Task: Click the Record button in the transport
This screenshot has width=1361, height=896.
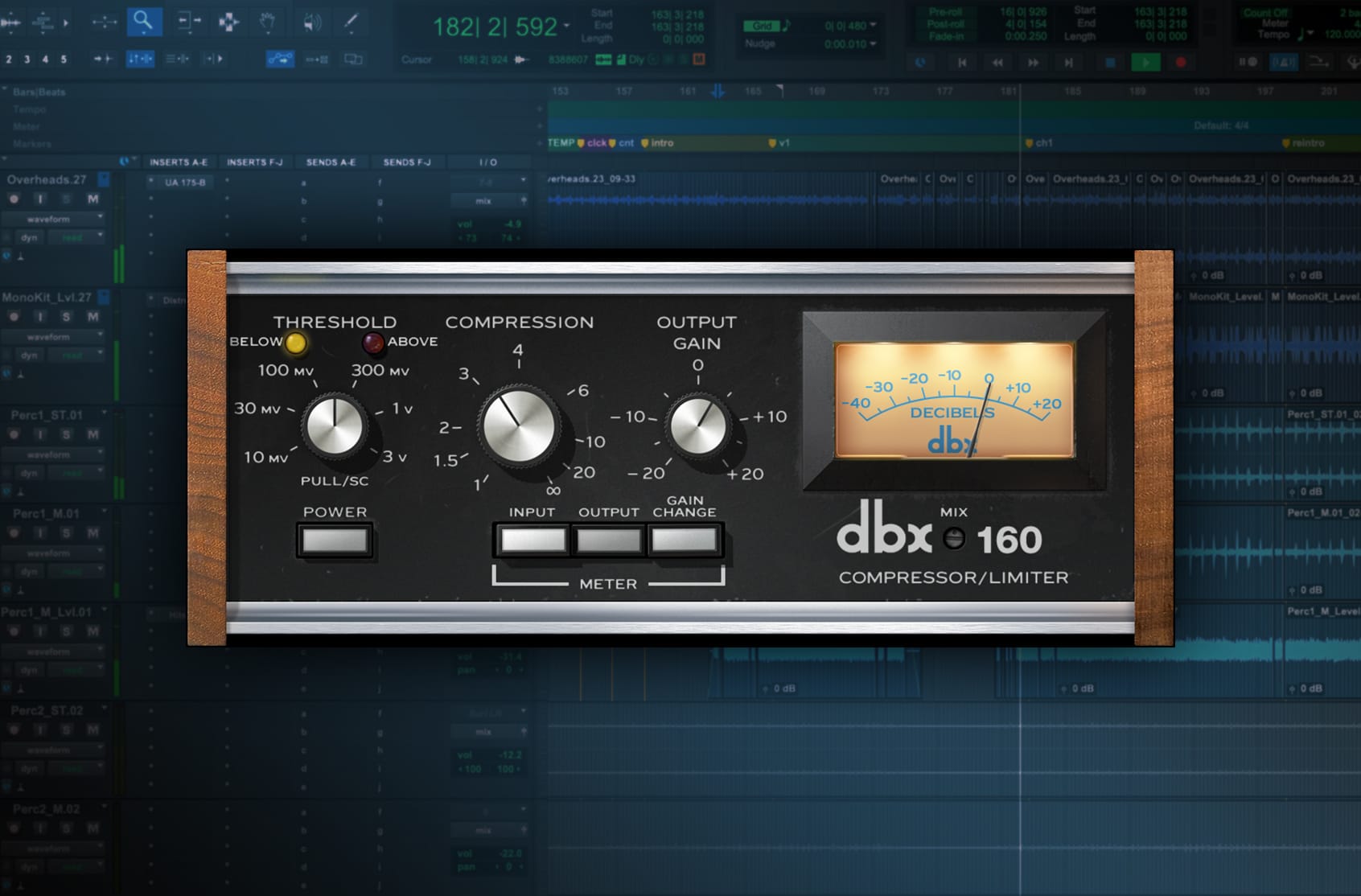Action: coord(1178,61)
